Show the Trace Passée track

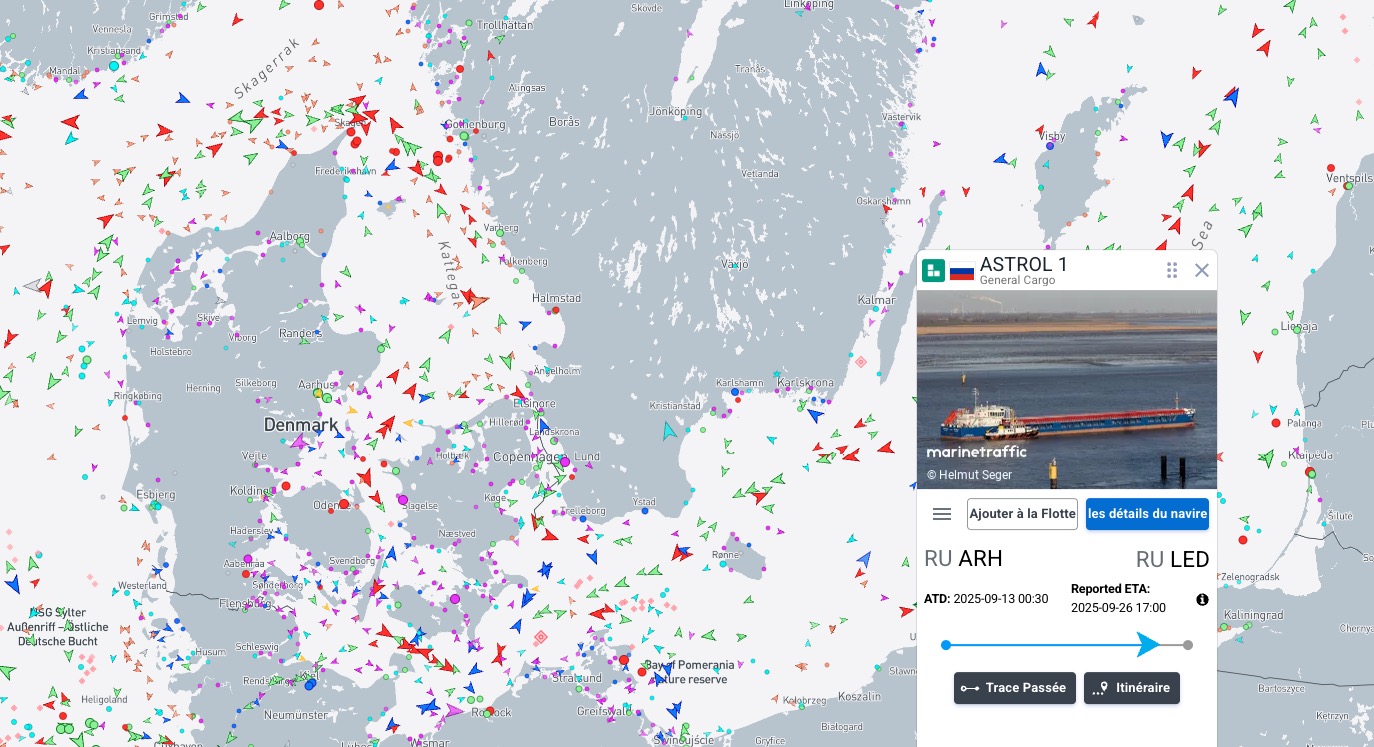click(1015, 688)
